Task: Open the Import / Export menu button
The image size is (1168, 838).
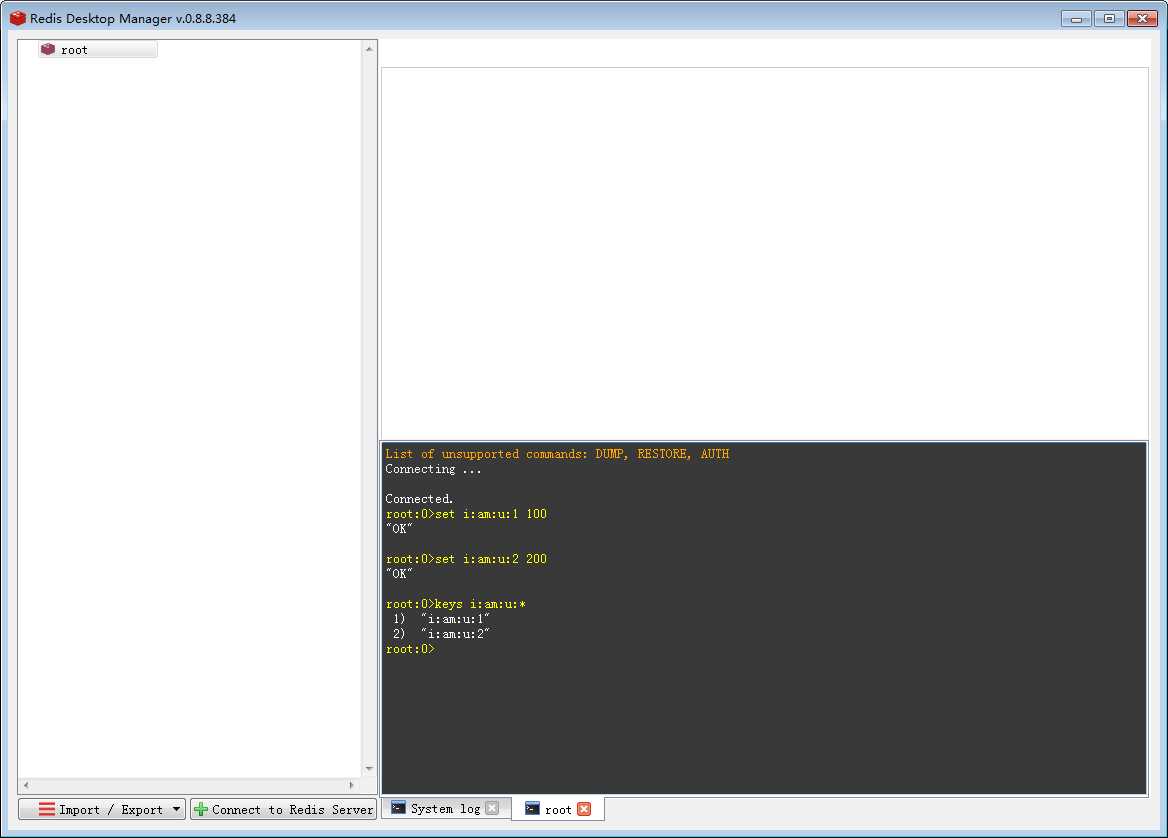Action: (x=101, y=809)
